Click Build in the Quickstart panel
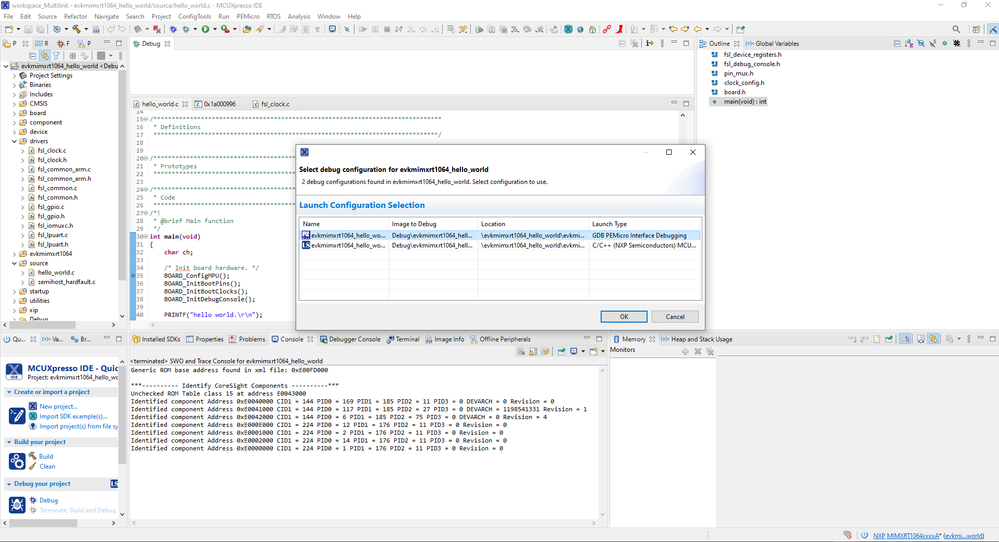The width and height of the screenshot is (999, 542). pos(46,456)
